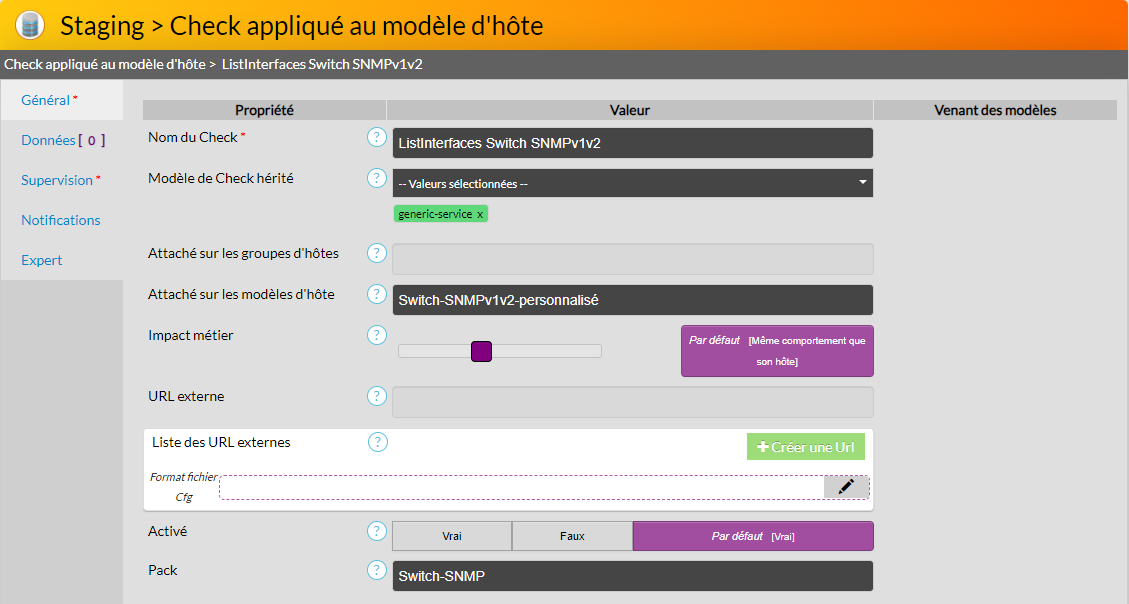This screenshot has height=604, width=1129.
Task: Click help icon for Impact métier
Action: coord(377,335)
